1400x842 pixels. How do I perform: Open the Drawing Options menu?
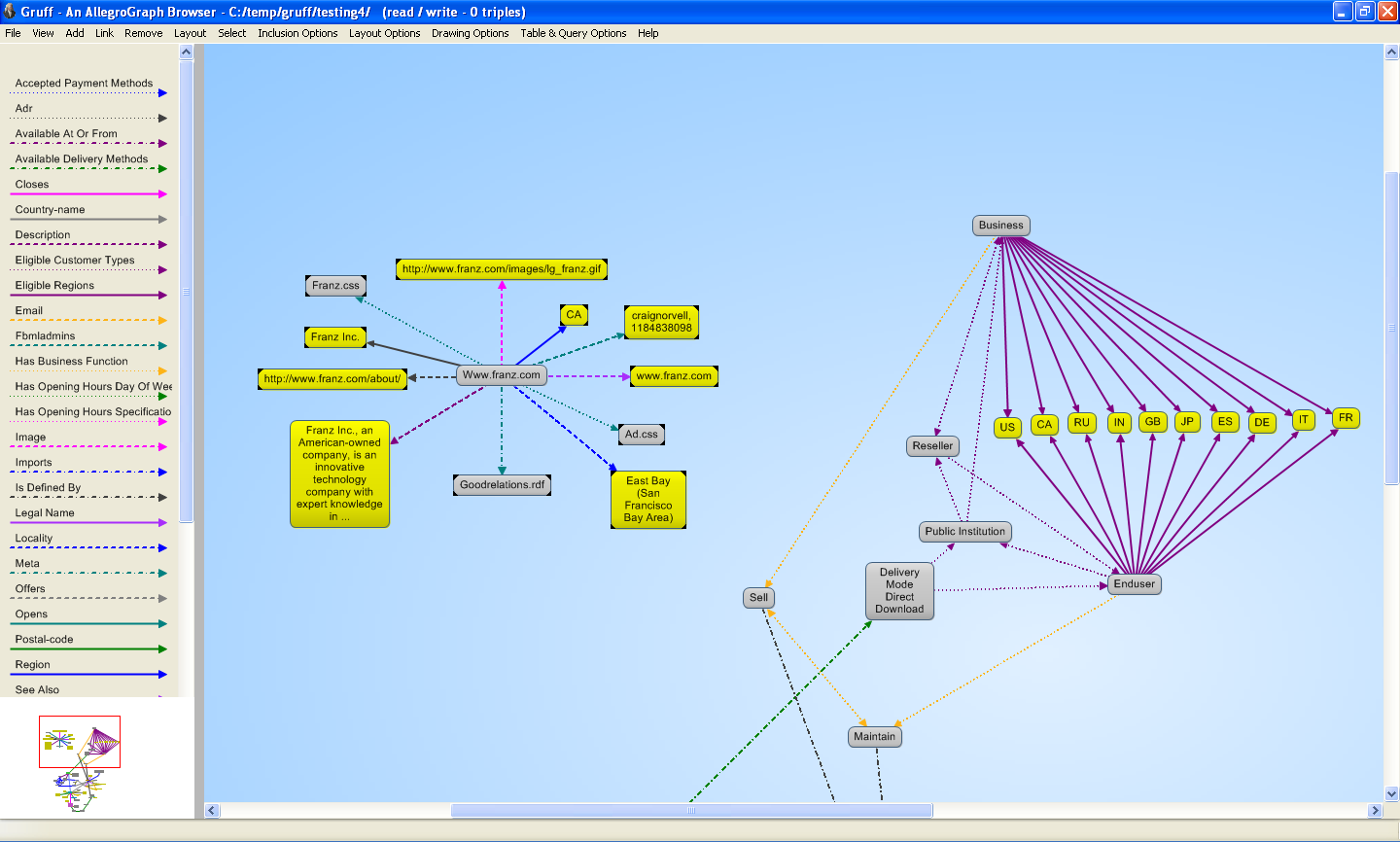(470, 33)
